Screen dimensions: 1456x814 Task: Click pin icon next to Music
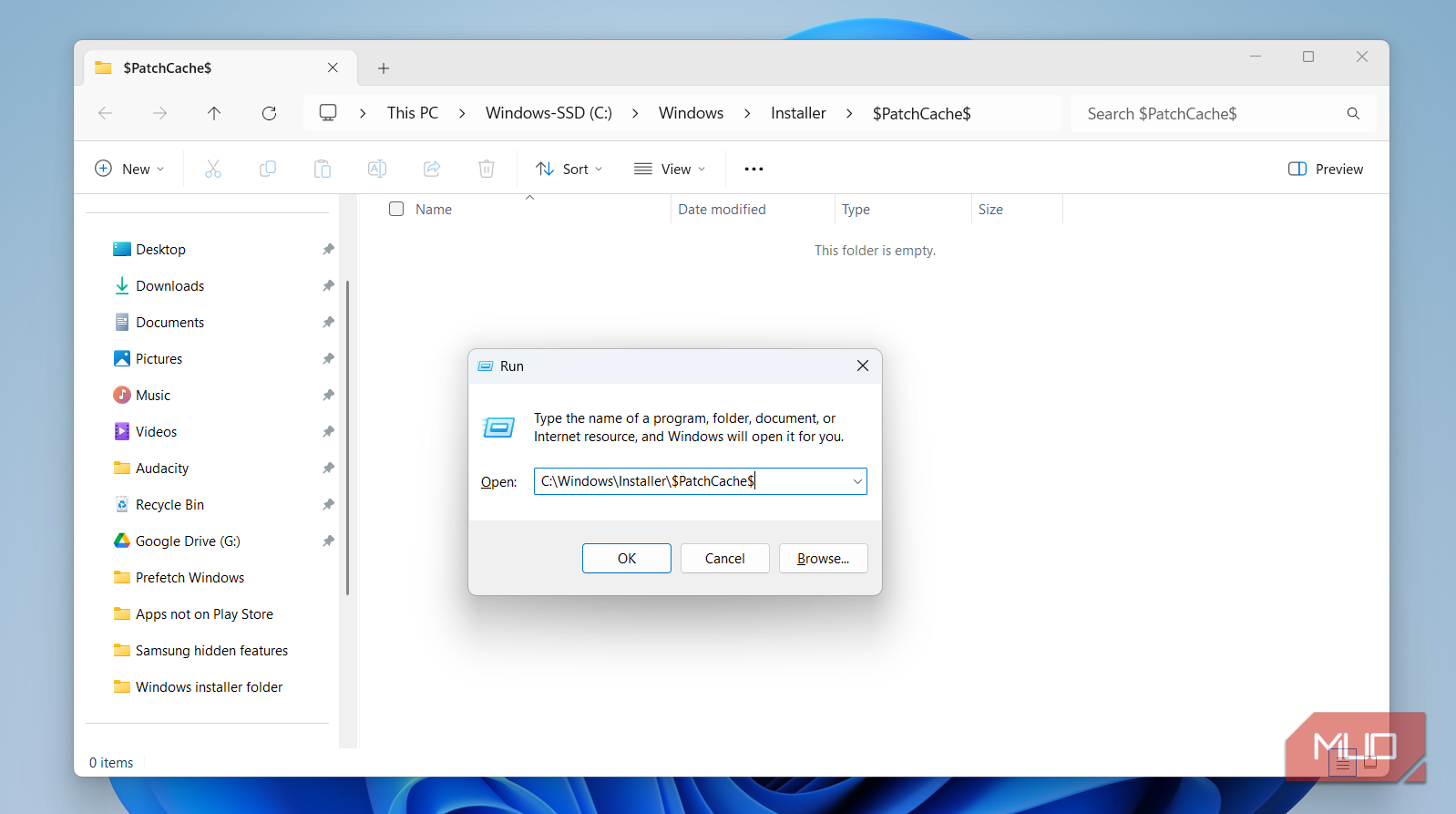pos(328,395)
